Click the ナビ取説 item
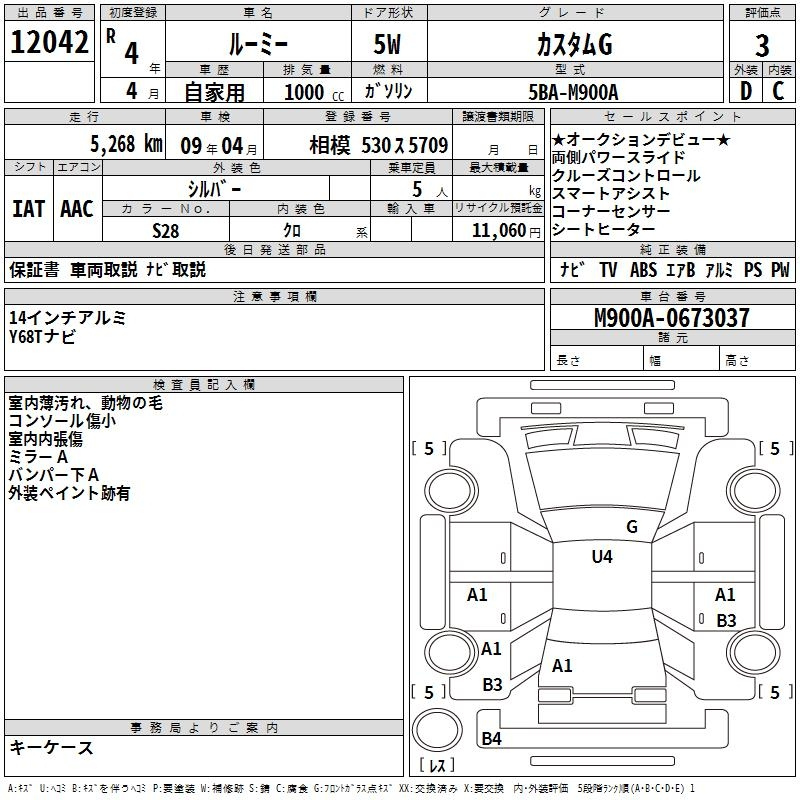 176,269
